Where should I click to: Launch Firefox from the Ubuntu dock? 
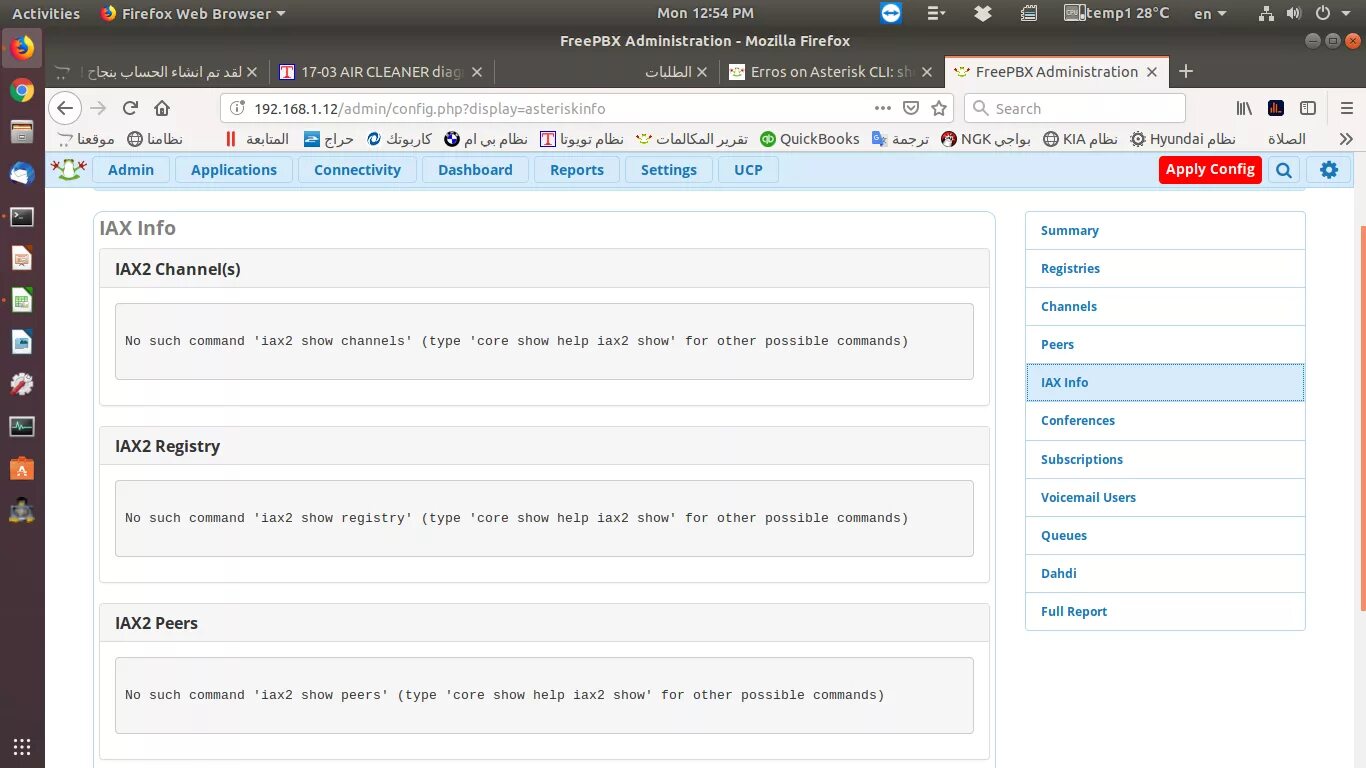coord(22,48)
